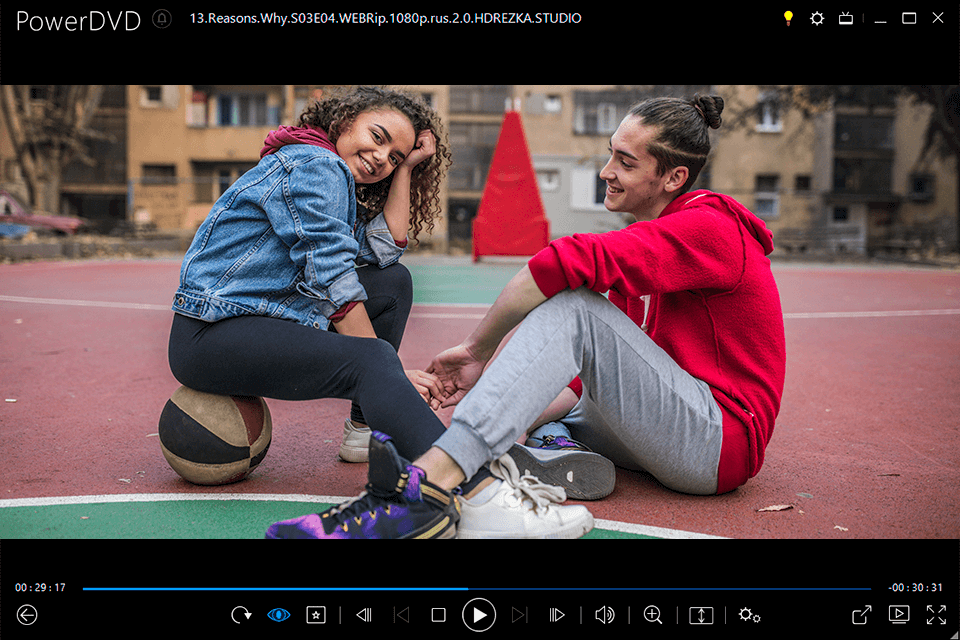Screen dimensions: 960x640
Task: Step backward one frame
Action: tap(364, 615)
